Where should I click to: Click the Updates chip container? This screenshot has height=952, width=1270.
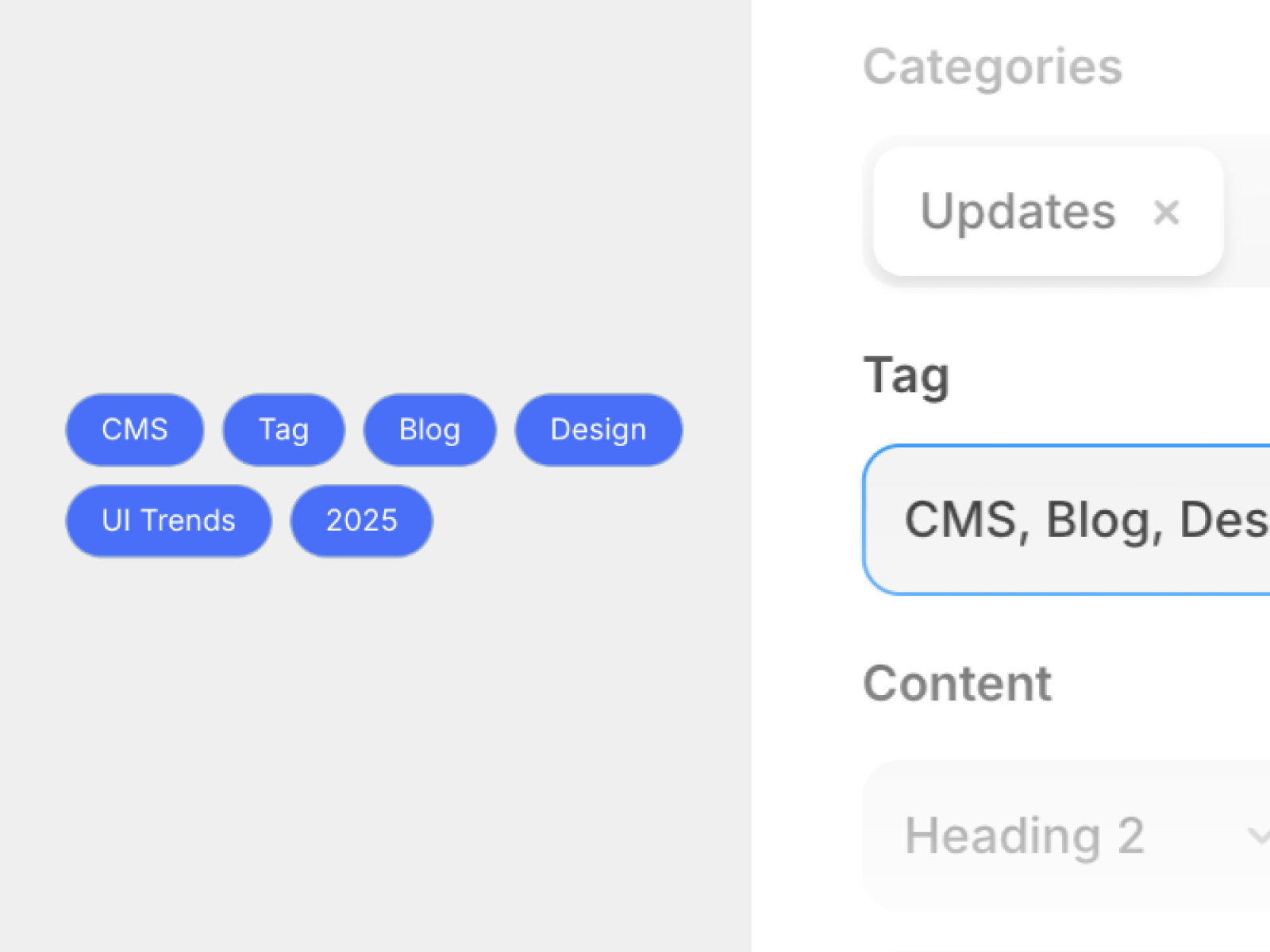point(1046,210)
